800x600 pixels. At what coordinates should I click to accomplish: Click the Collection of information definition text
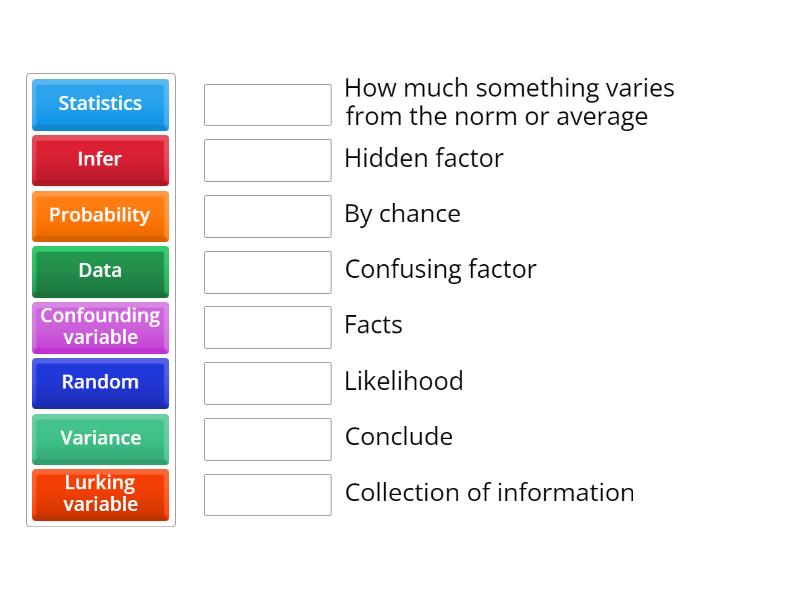(489, 492)
